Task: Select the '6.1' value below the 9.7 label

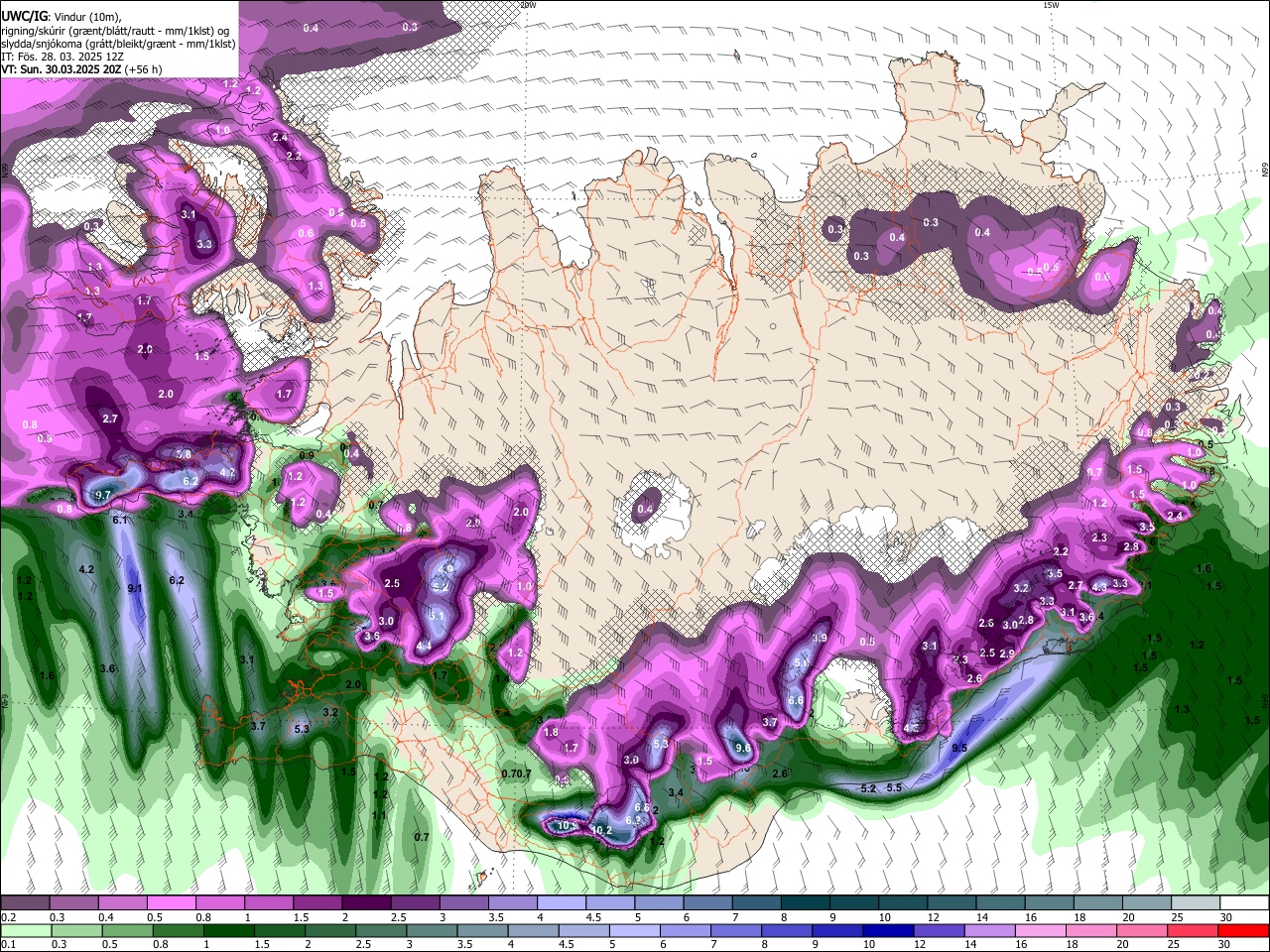Action: (120, 520)
